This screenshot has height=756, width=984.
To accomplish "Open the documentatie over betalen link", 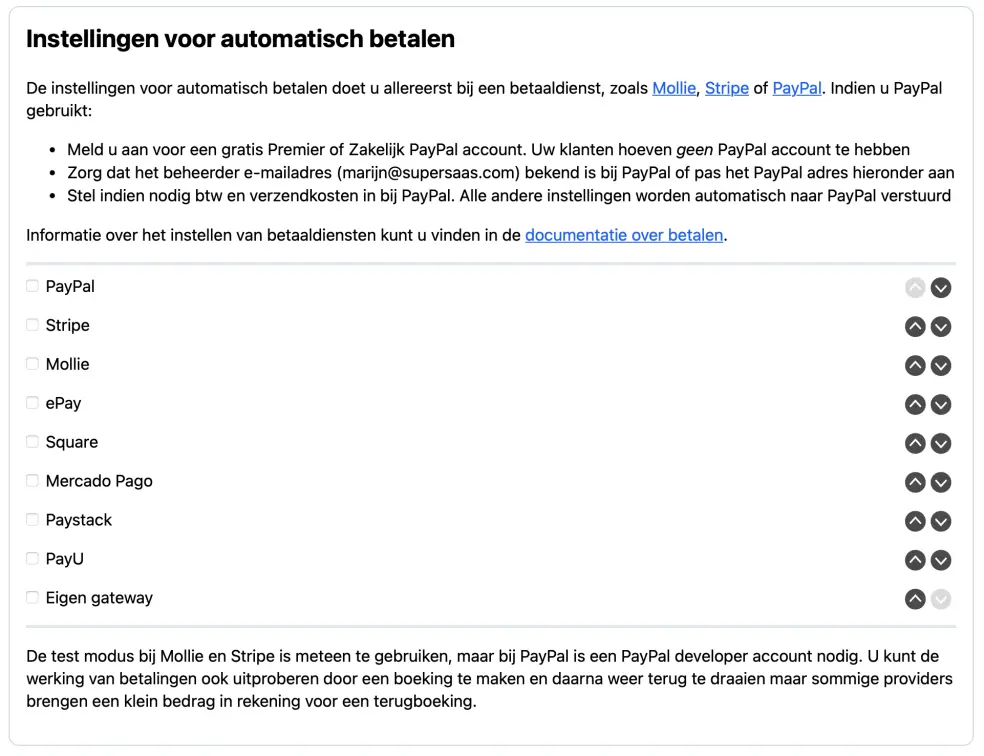I will pos(623,235).
